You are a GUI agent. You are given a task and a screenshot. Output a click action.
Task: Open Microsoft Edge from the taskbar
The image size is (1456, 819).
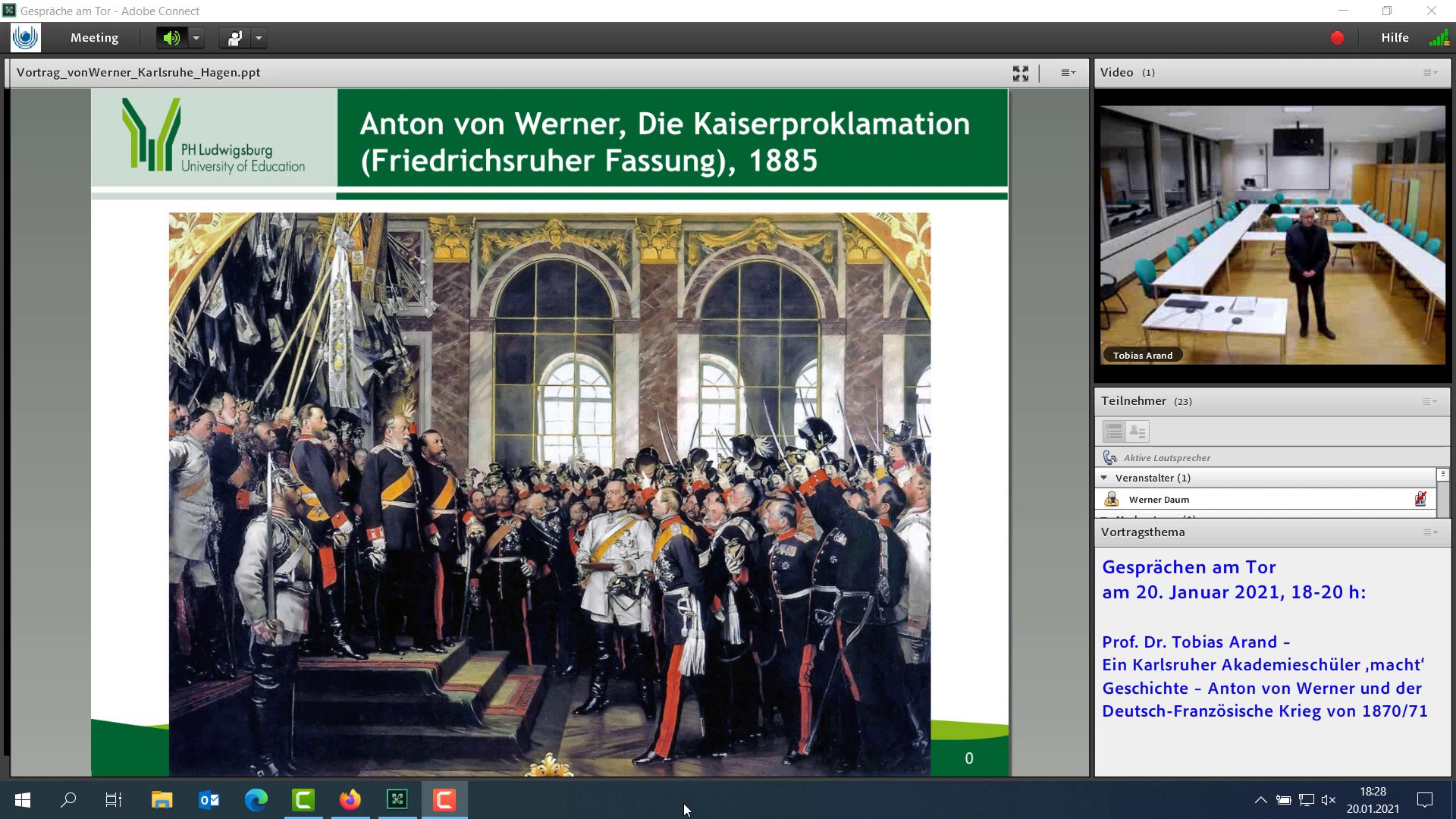coord(256,799)
